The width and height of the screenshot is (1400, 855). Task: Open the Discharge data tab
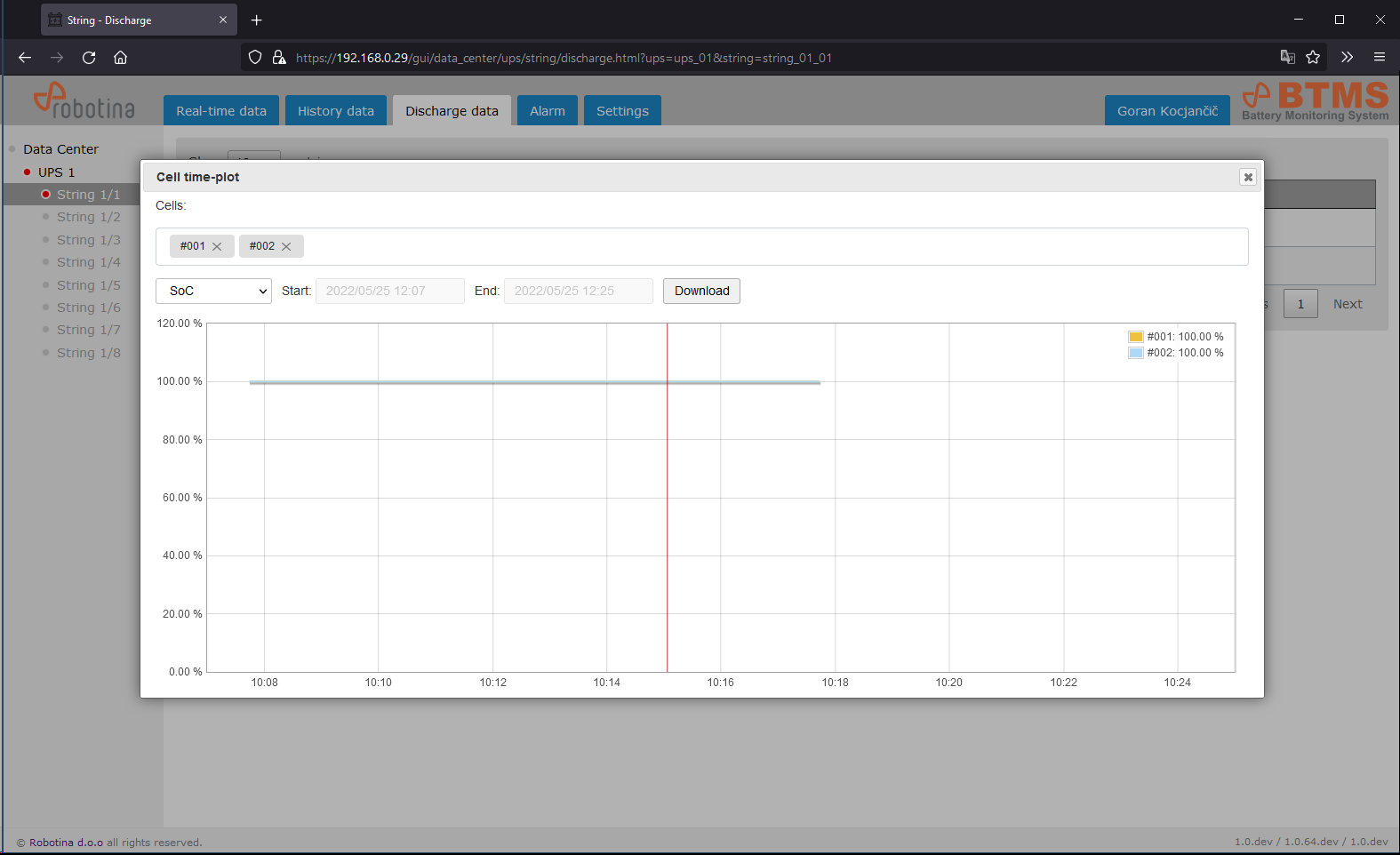click(452, 111)
